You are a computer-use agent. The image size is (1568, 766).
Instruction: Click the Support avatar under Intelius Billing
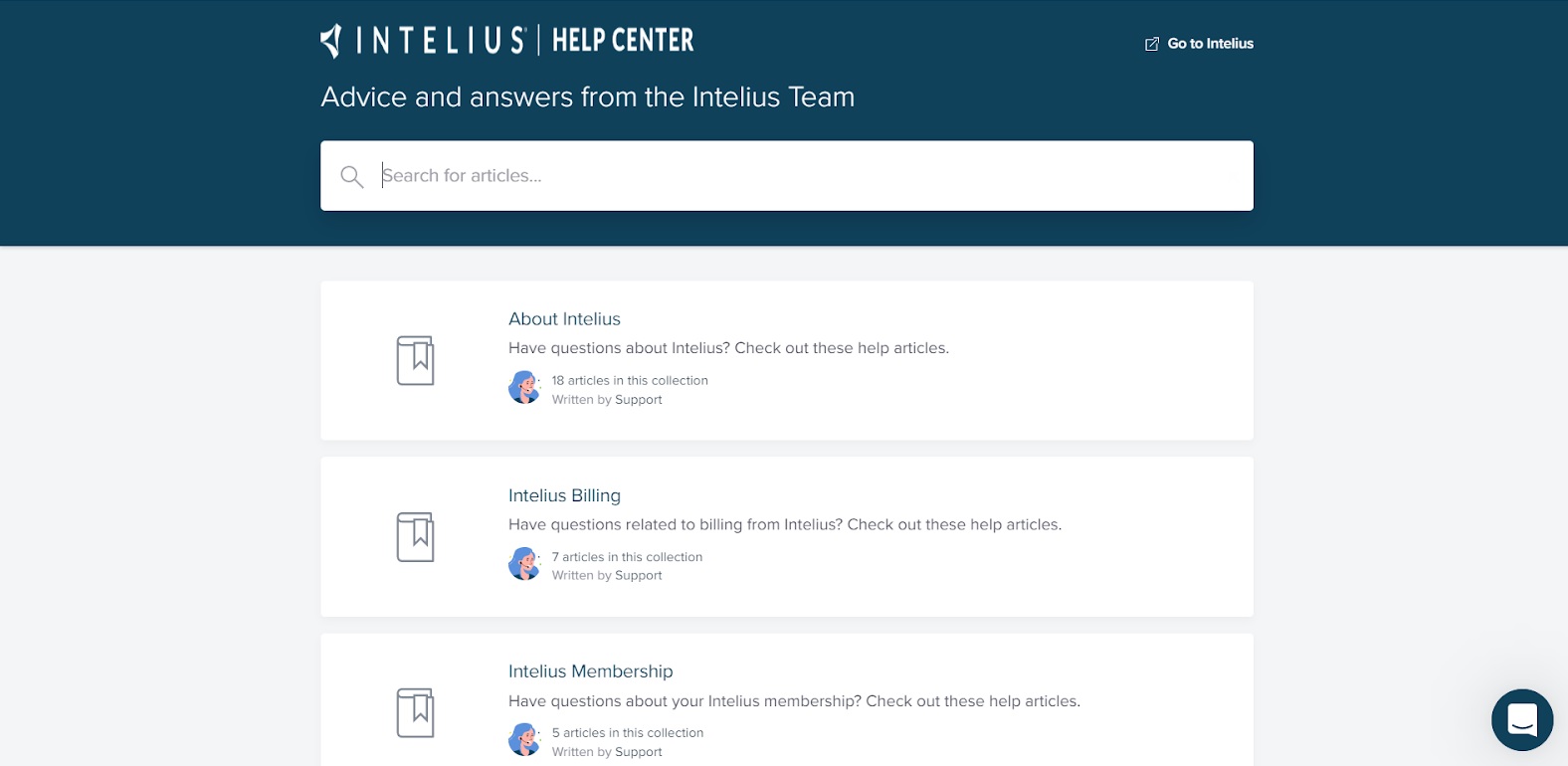tap(524, 564)
